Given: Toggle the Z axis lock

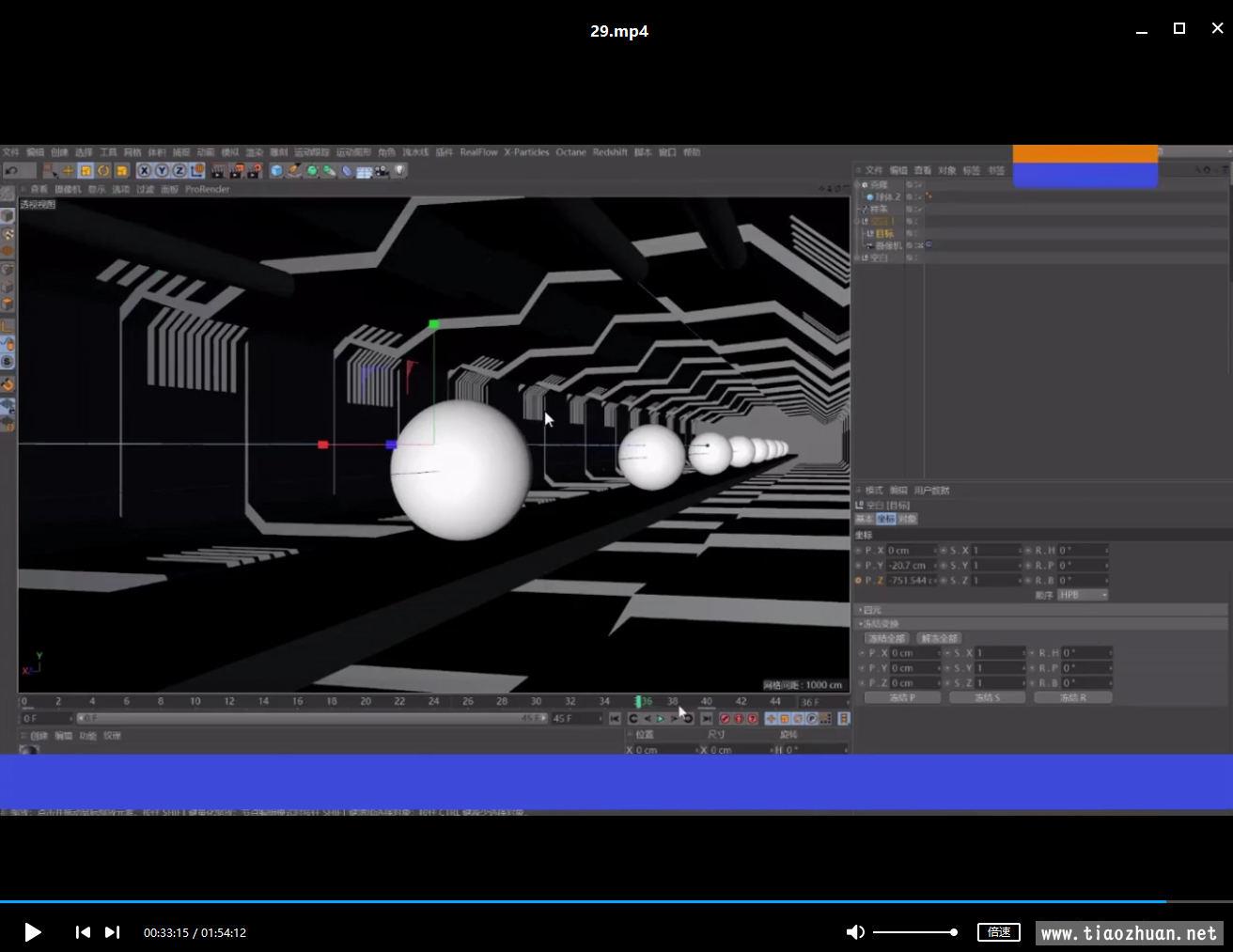Looking at the screenshot, I should (179, 171).
